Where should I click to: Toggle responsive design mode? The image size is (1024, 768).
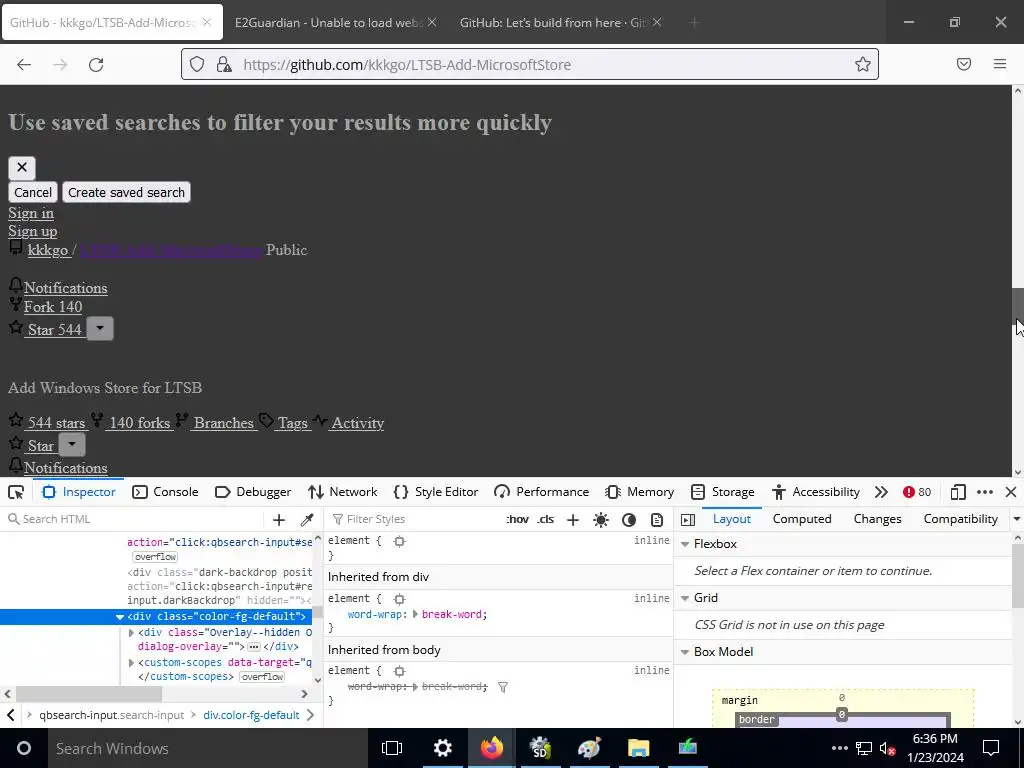tap(958, 492)
